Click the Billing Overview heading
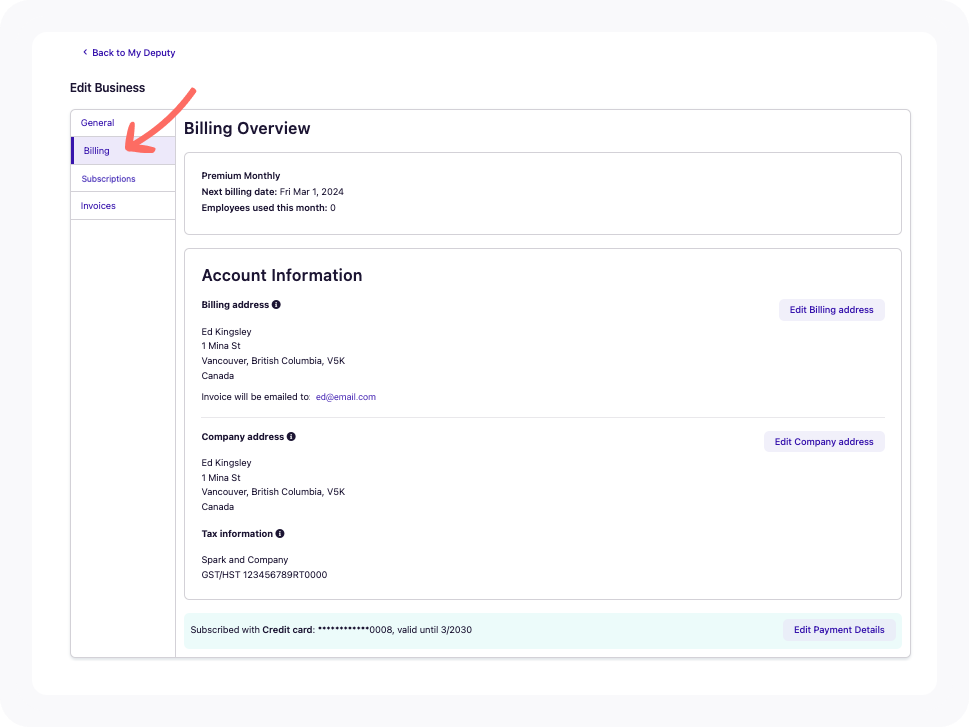Image resolution: width=969 pixels, height=727 pixels. click(247, 129)
